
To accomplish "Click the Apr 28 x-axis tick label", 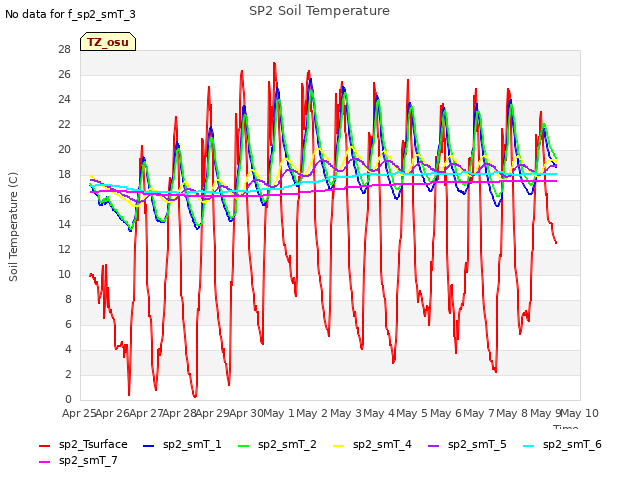I will pyautogui.click(x=179, y=413).
